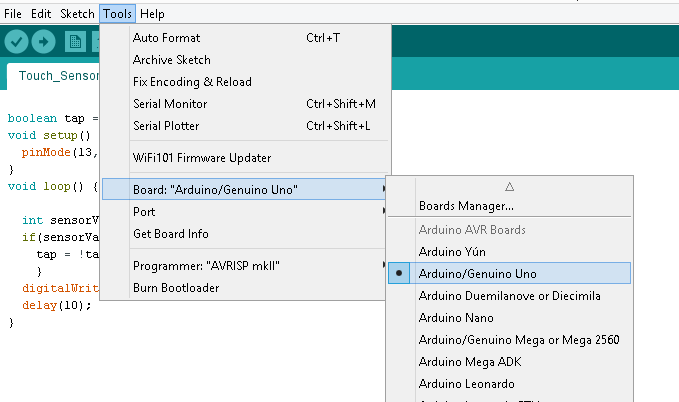This screenshot has width=679, height=402.
Task: Open Serial Monitor
Action: click(x=245, y=104)
